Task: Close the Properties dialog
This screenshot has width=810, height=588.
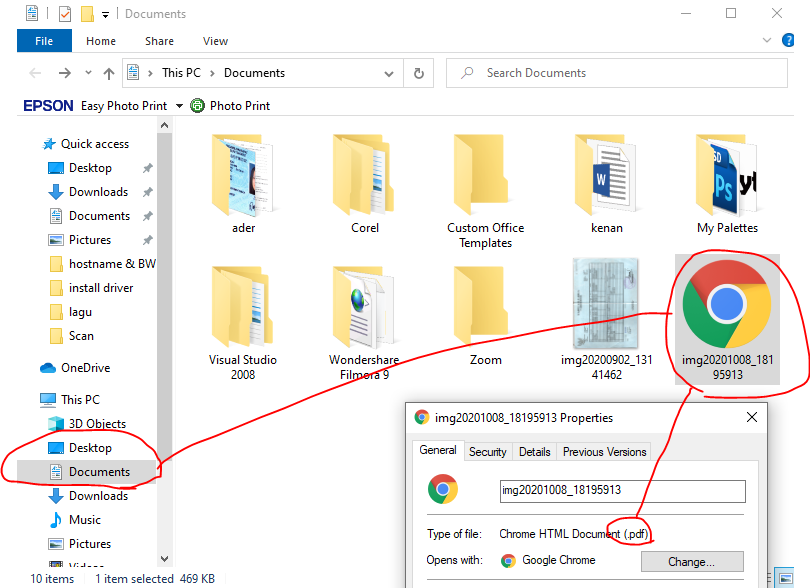Action: click(x=752, y=417)
